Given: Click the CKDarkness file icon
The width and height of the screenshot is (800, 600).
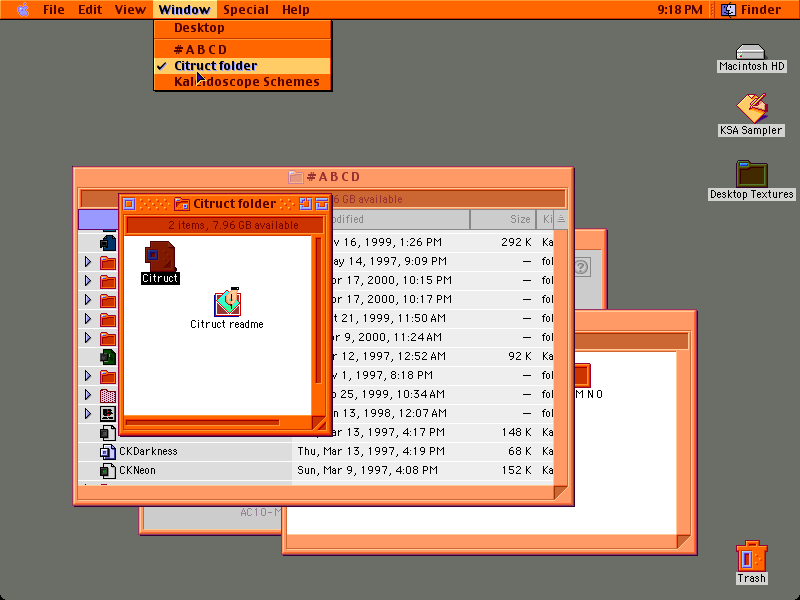Looking at the screenshot, I should click(x=107, y=452).
